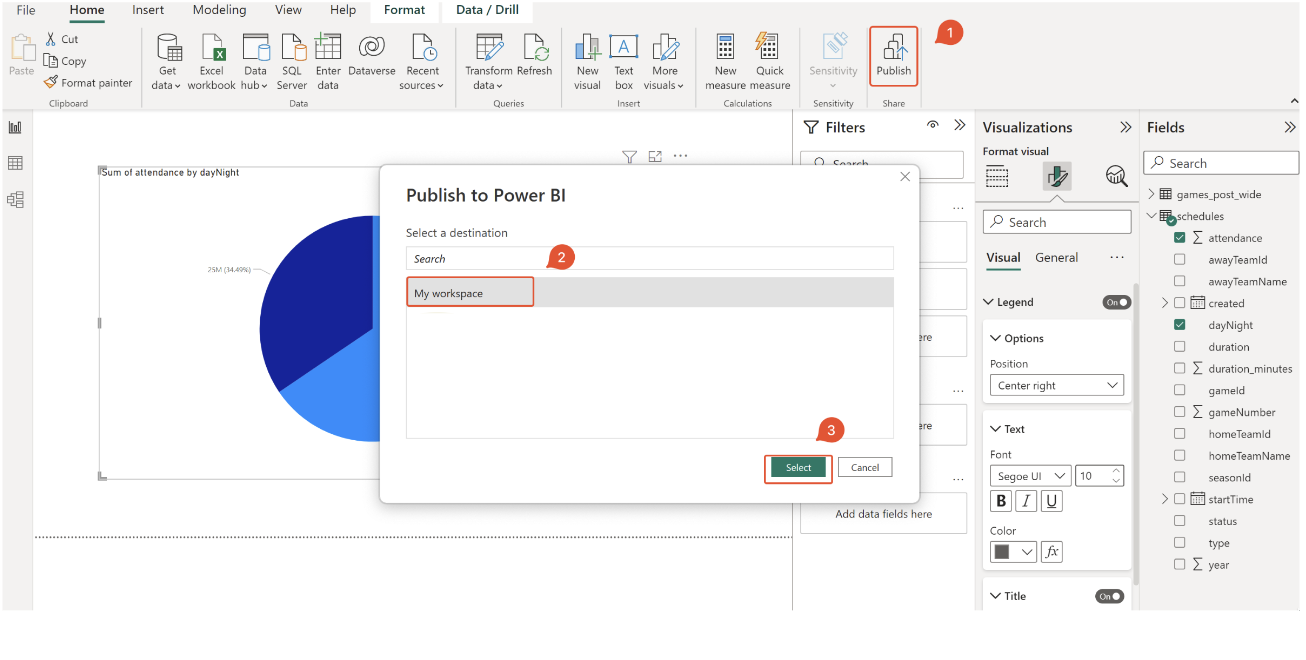This screenshot has height=660, width=1306.
Task: Uncheck the dayNight field checkbox
Action: point(1179,325)
